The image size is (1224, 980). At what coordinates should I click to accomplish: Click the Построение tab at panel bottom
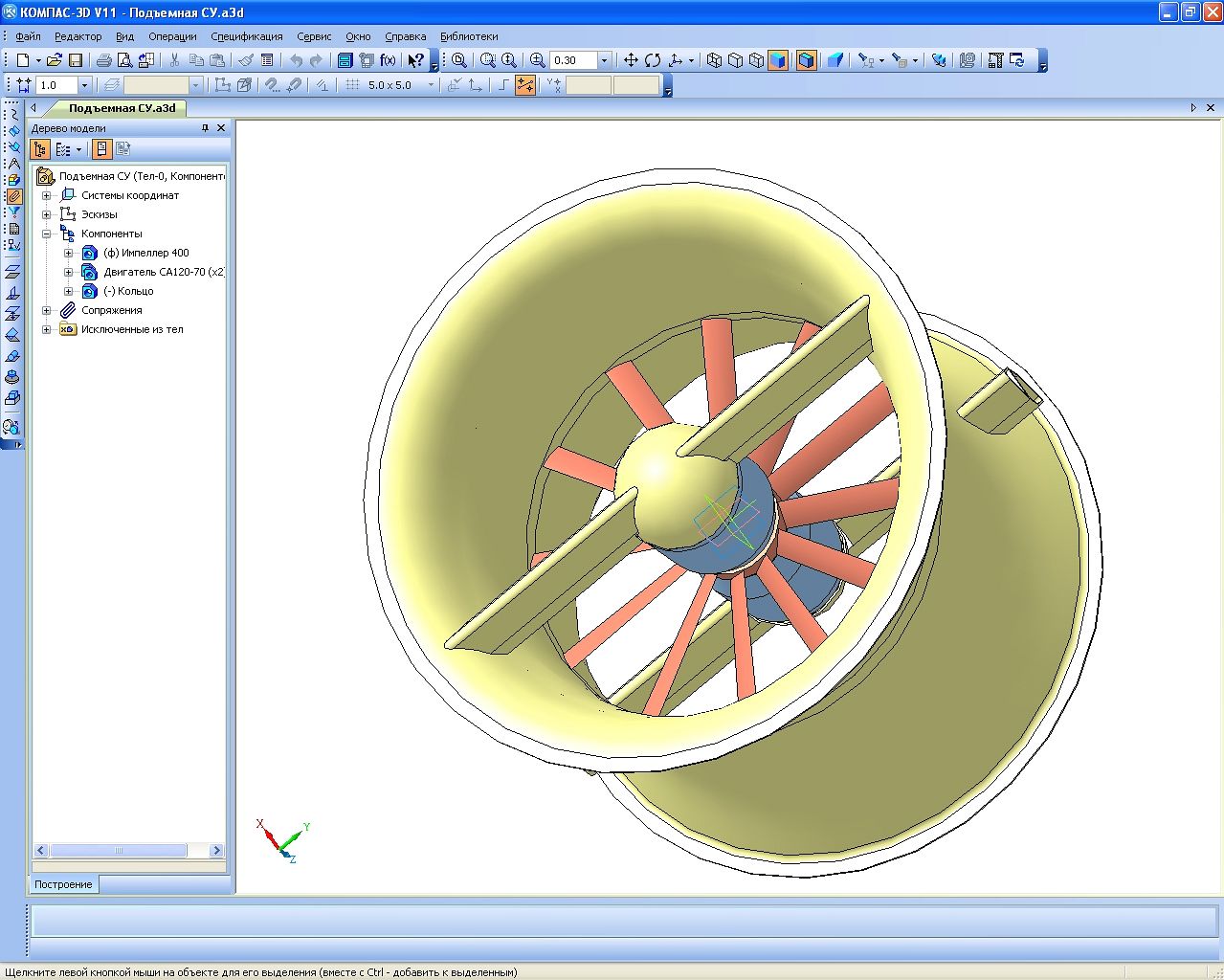click(64, 884)
